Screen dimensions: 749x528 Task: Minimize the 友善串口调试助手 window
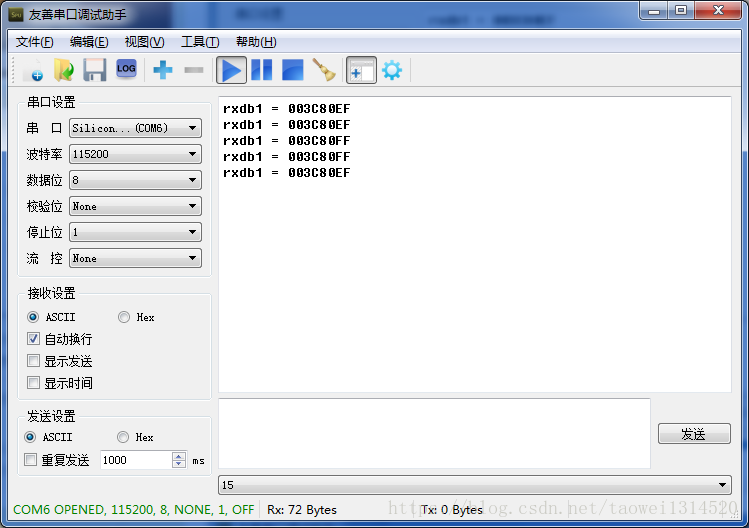[x=654, y=11]
